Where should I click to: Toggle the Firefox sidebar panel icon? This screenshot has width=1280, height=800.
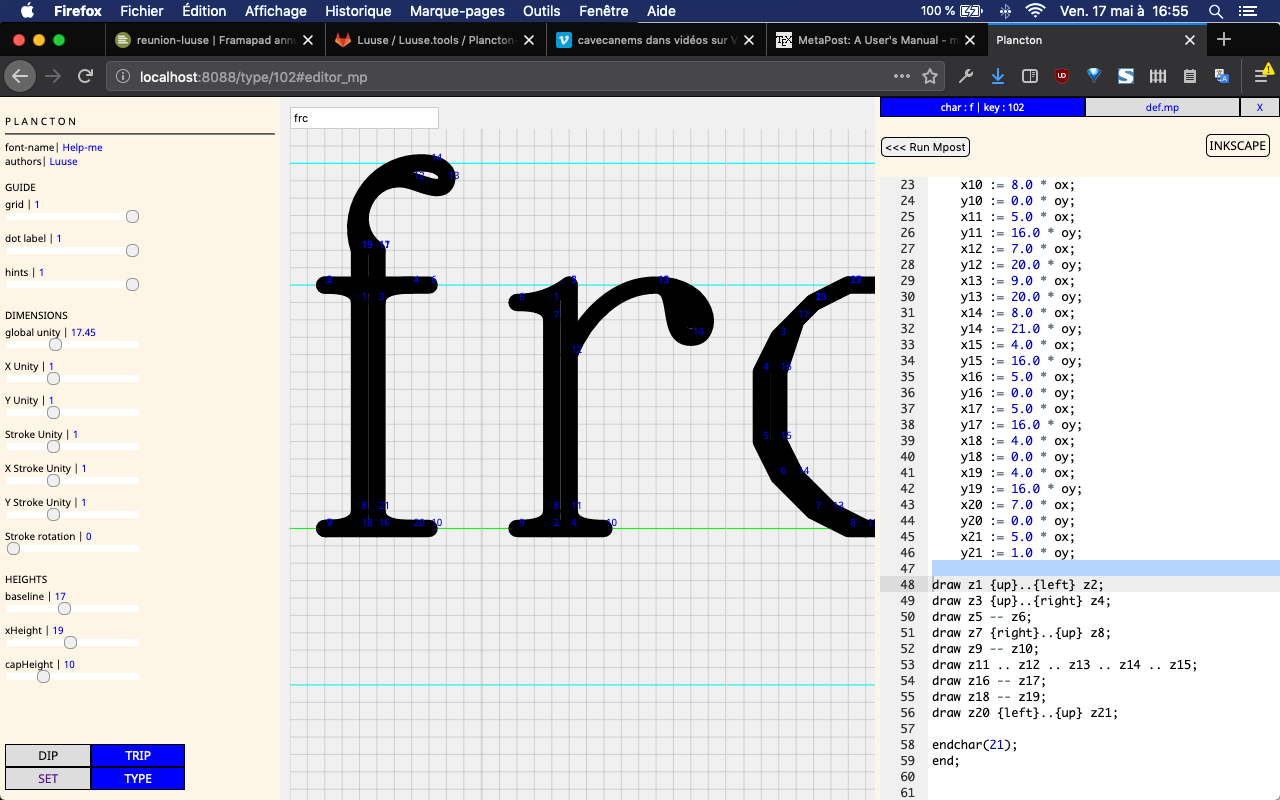pyautogui.click(x=1029, y=76)
